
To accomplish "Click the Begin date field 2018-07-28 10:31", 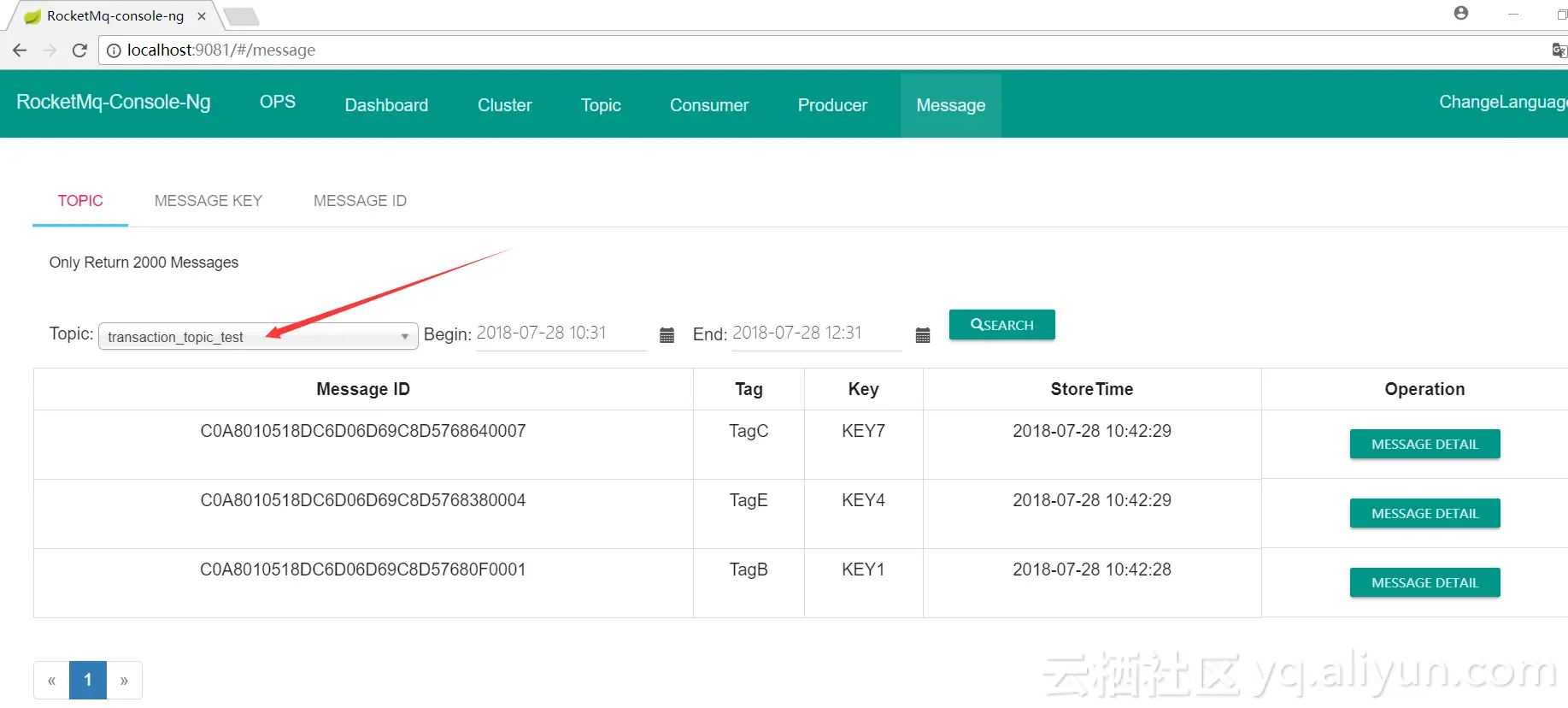I will click(x=561, y=333).
